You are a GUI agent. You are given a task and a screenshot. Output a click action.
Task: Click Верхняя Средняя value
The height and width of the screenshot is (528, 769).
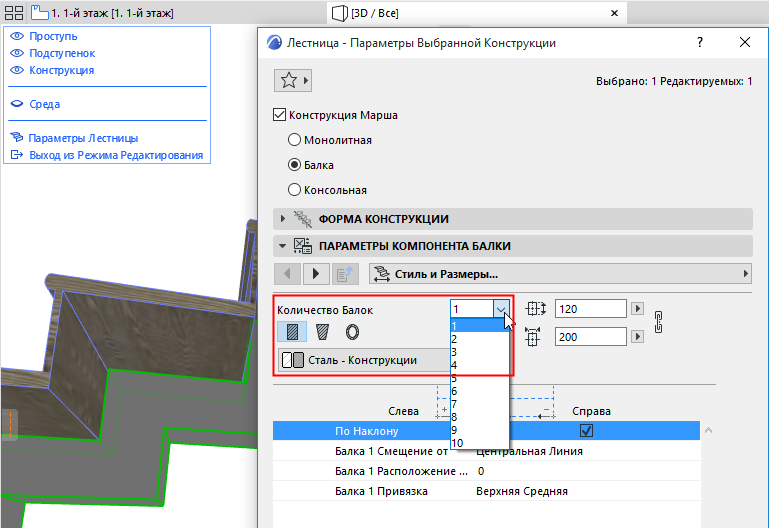pos(522,491)
